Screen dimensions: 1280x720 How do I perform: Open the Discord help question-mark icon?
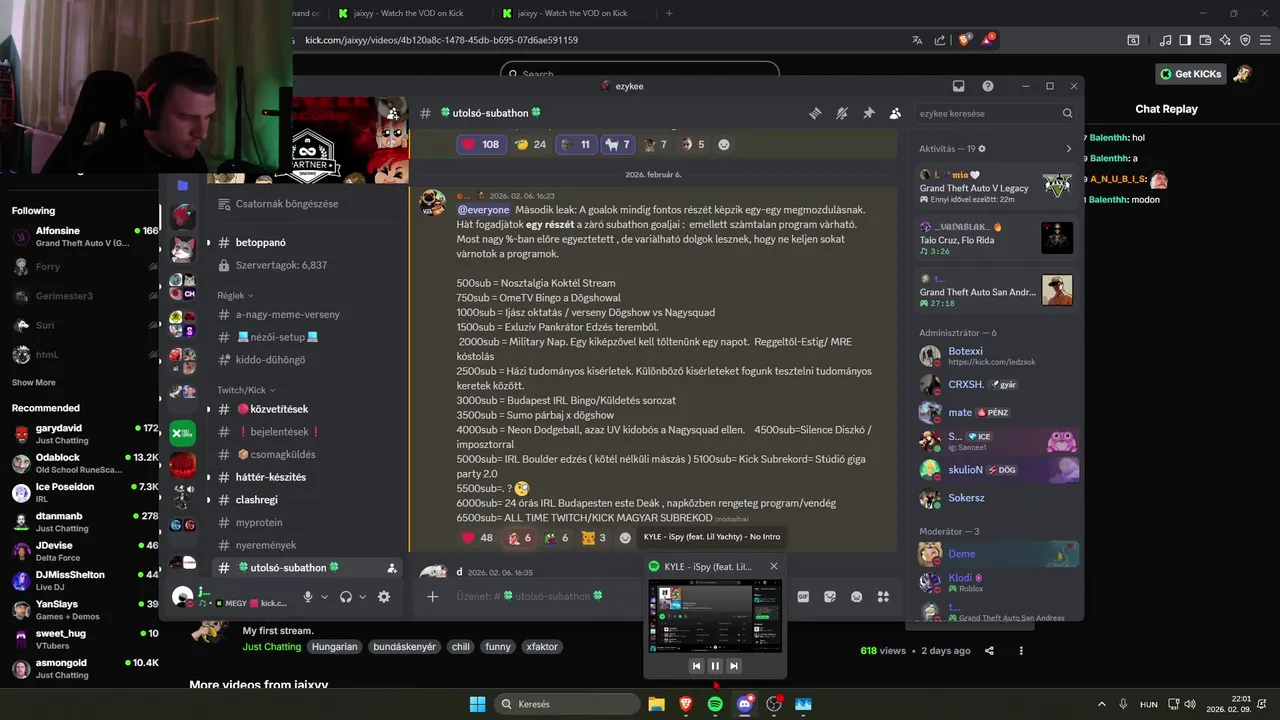click(988, 86)
